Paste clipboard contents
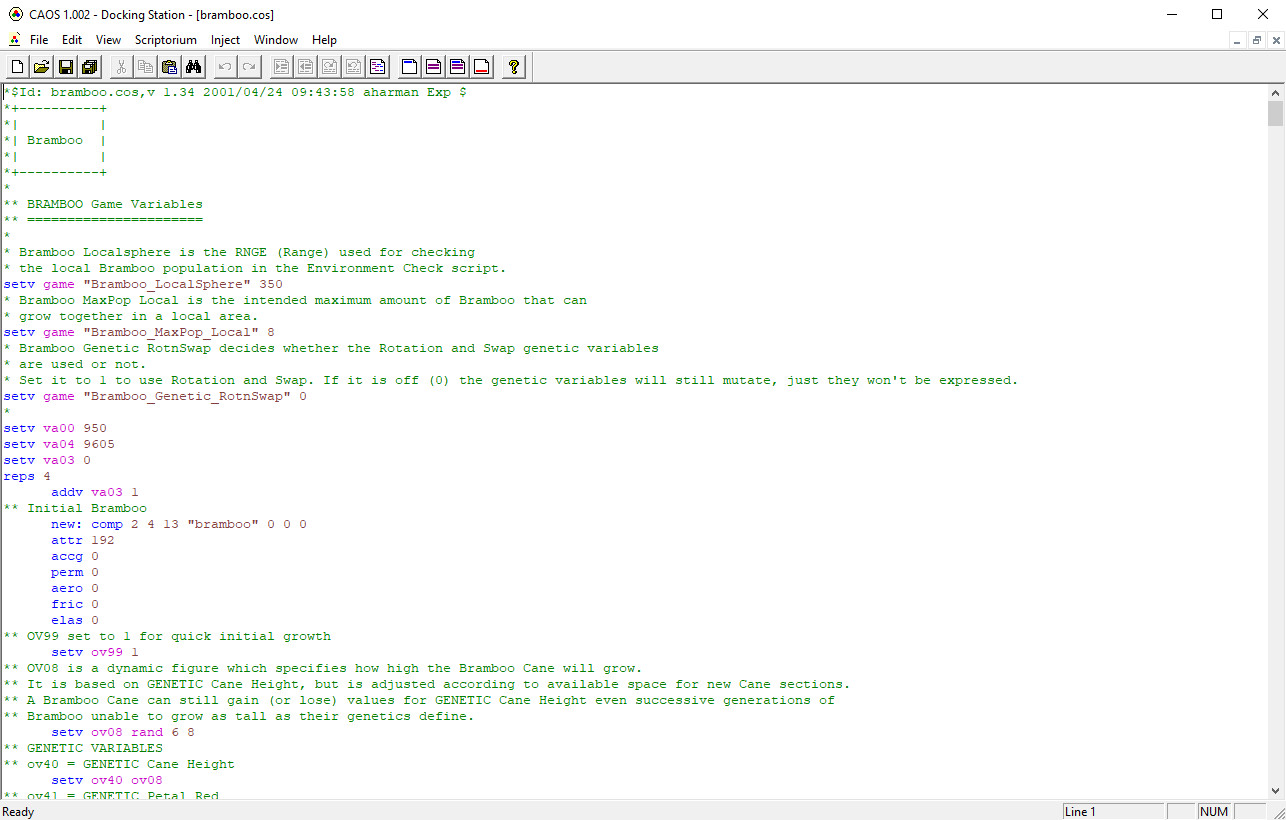This screenshot has height=820, width=1286. (167, 66)
